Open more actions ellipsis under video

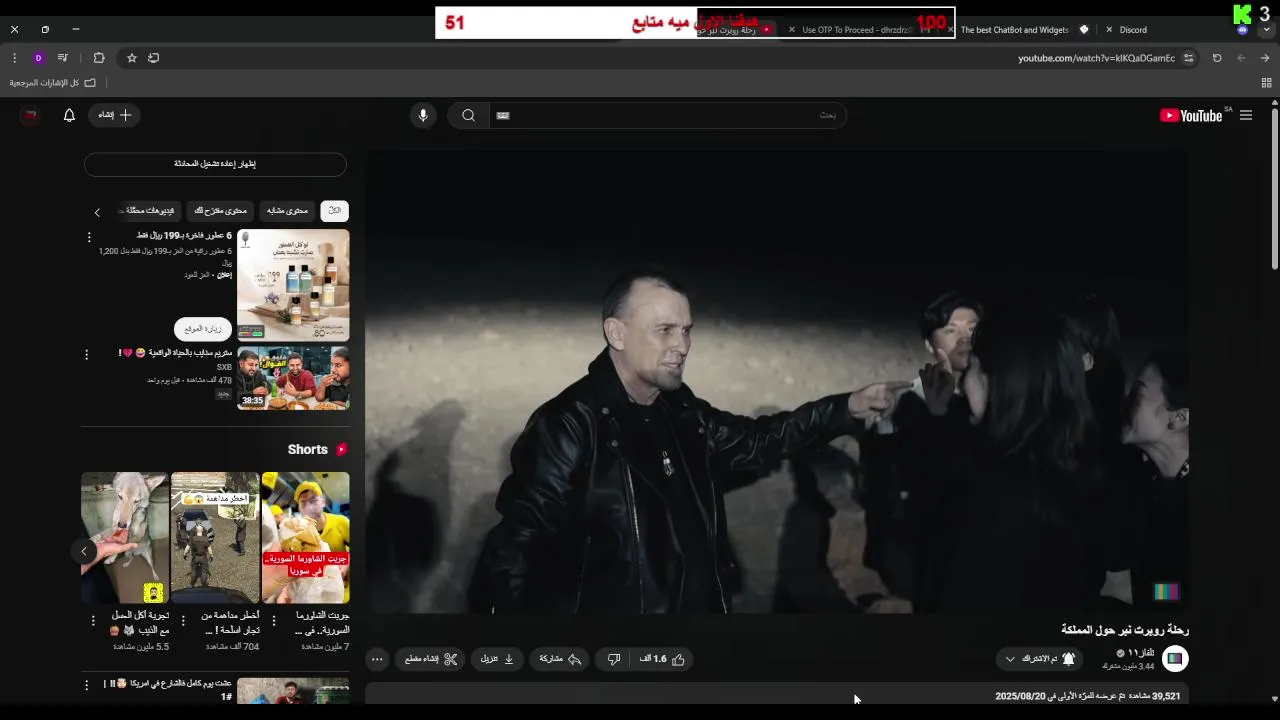click(377, 659)
